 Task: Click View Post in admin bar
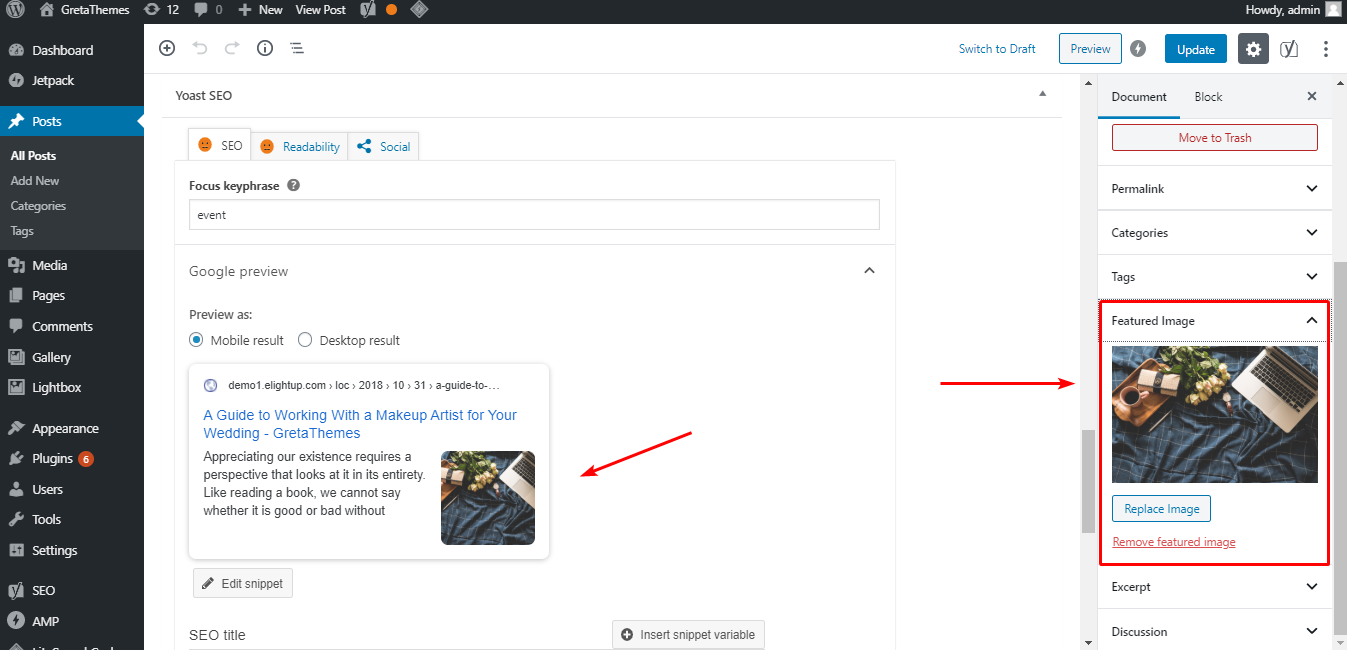(x=320, y=10)
